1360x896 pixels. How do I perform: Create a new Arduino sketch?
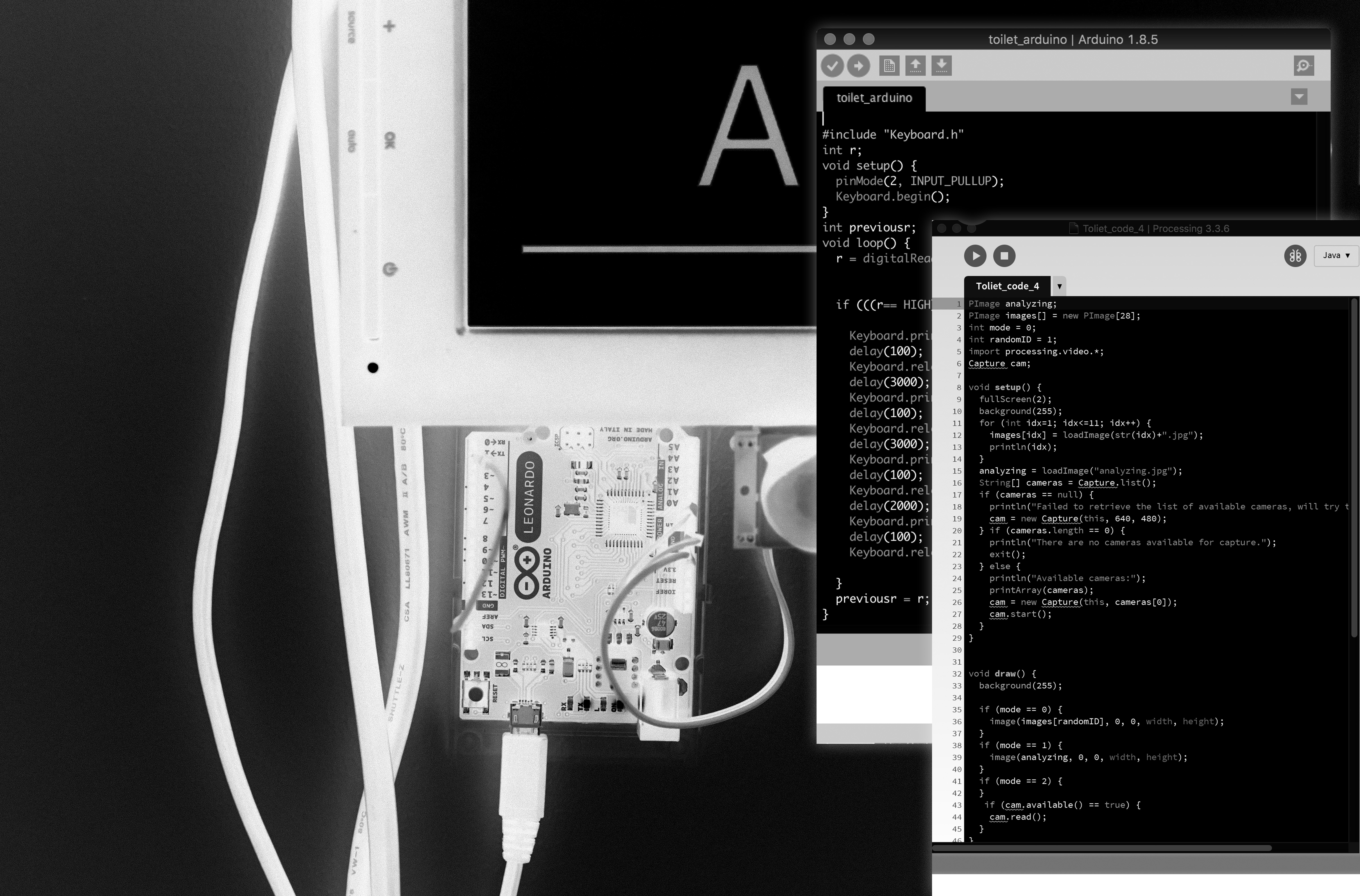coord(889,66)
